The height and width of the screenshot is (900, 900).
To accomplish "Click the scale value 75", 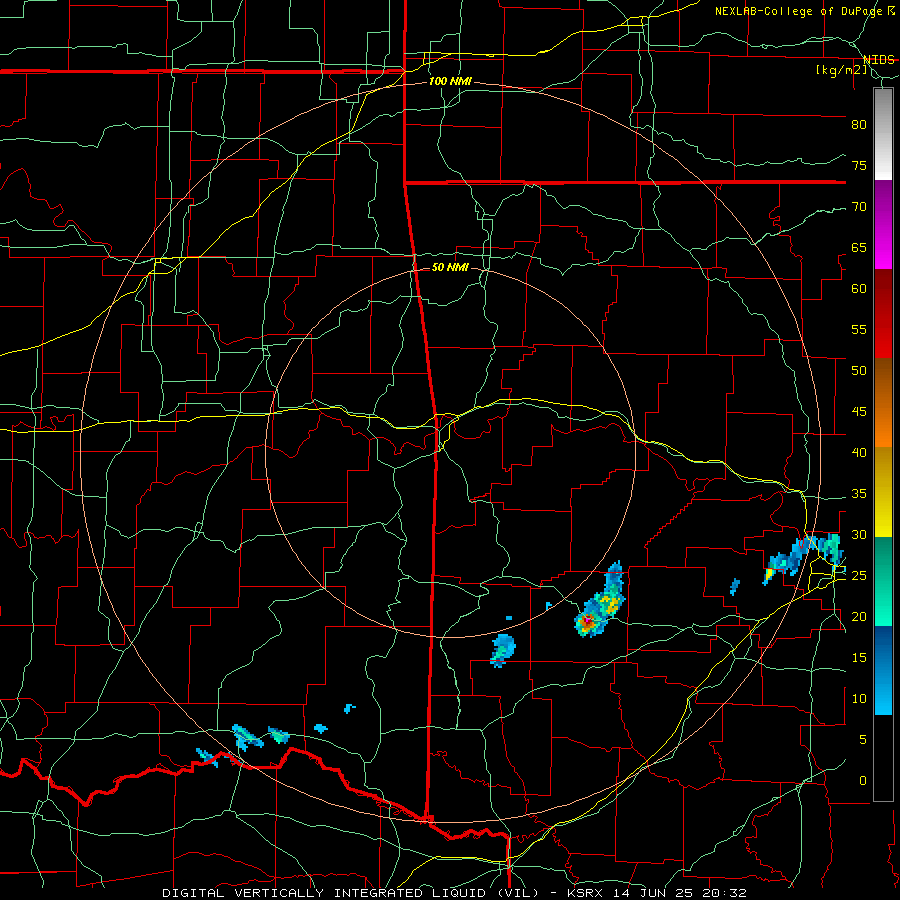I will [859, 165].
